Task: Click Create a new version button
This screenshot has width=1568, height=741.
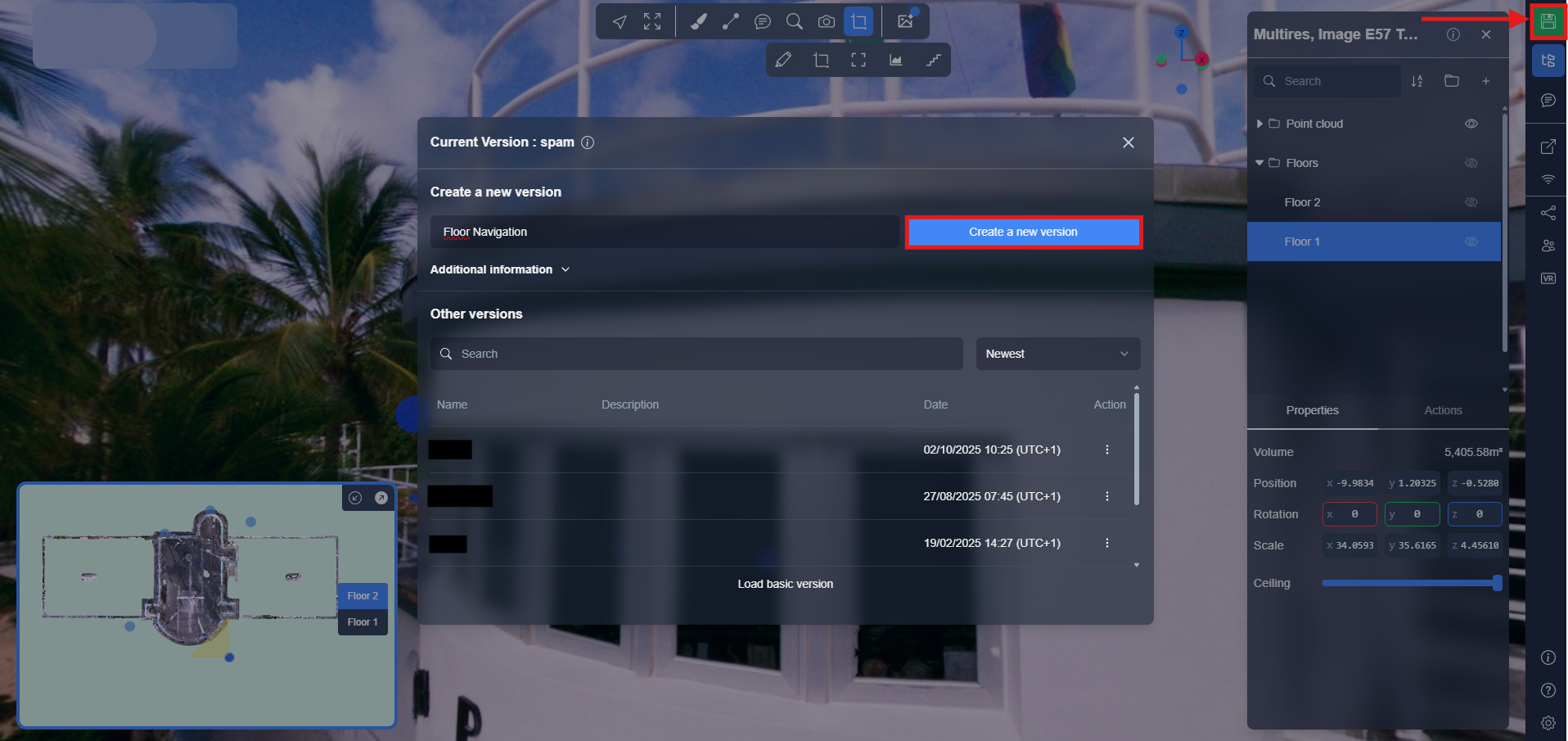Action: pos(1023,233)
